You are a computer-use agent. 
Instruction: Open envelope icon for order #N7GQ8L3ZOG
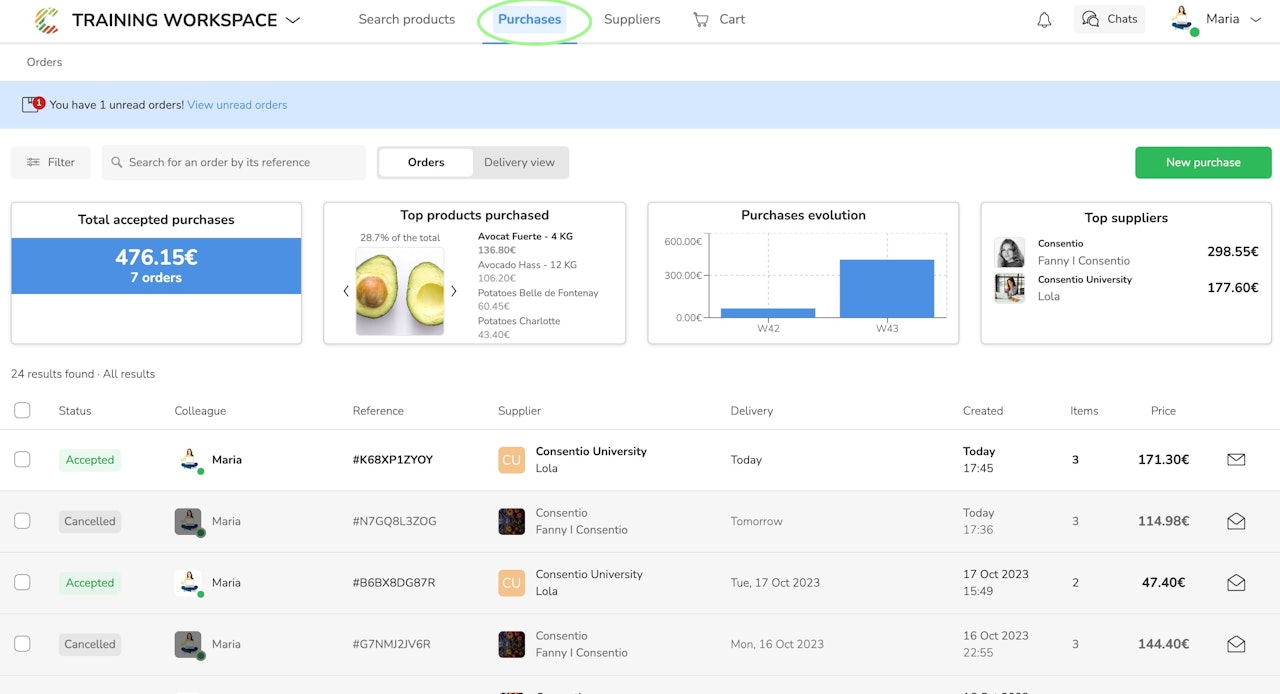(1236, 521)
